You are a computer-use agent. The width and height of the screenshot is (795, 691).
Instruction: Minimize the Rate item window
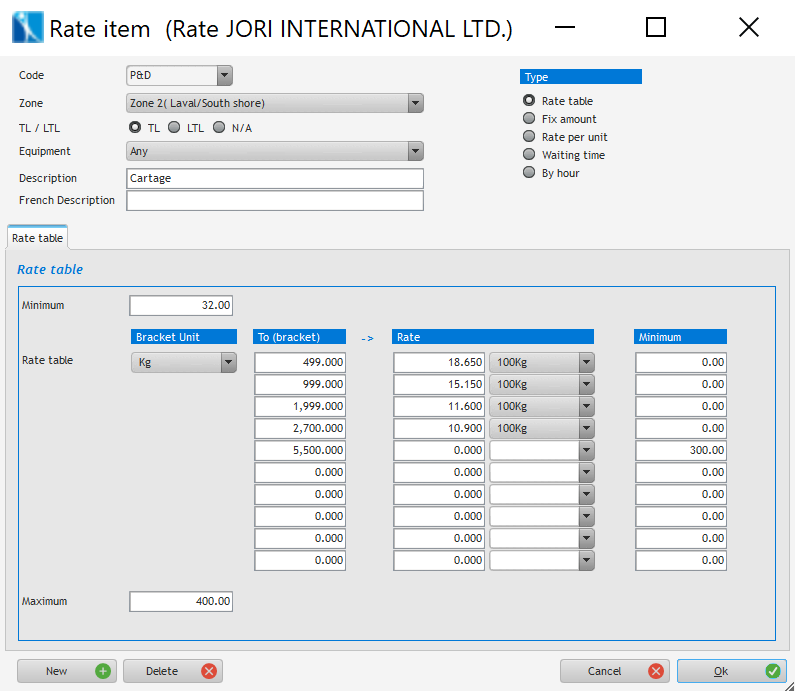tap(564, 27)
